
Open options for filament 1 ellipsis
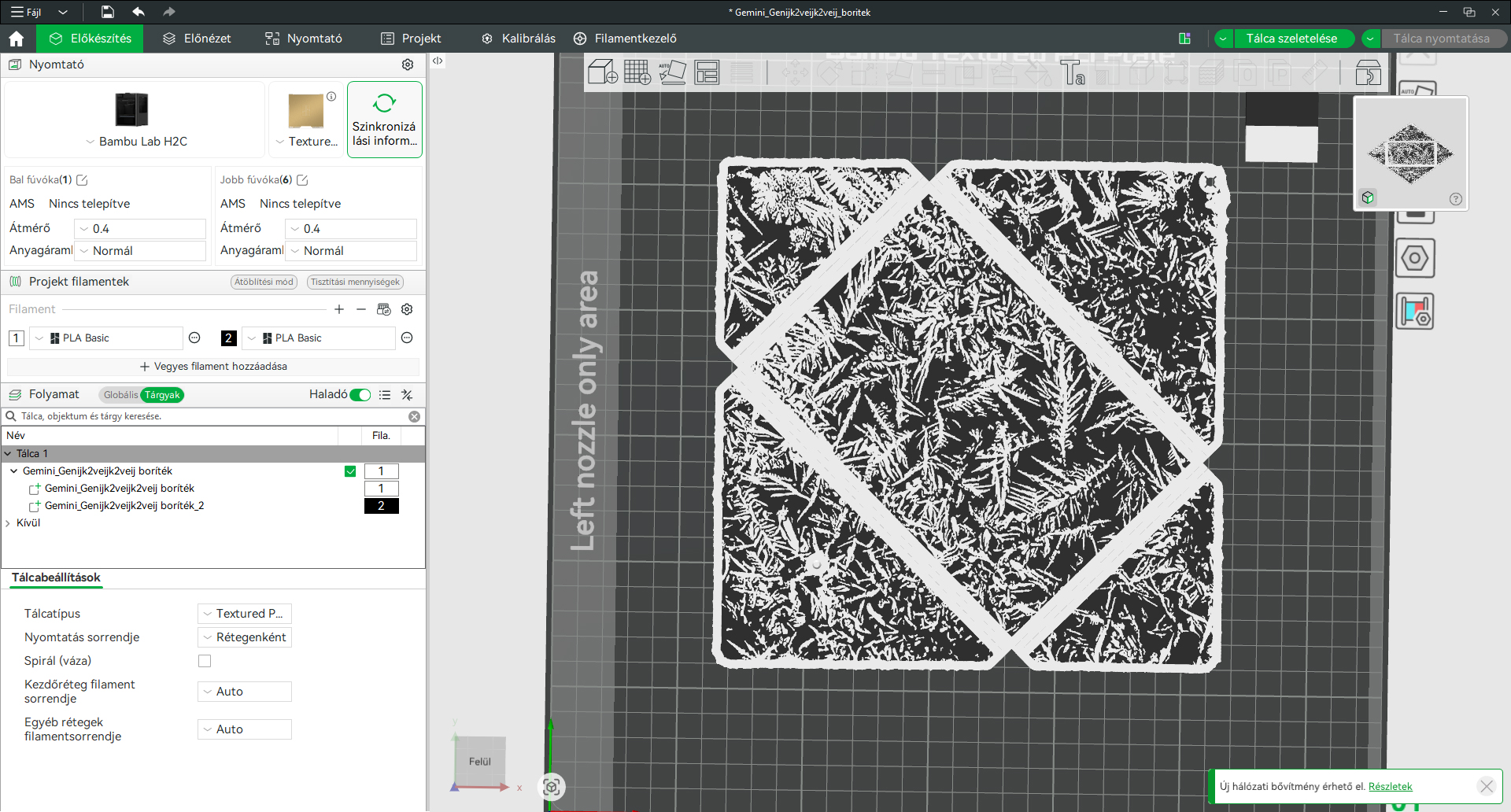coord(194,338)
